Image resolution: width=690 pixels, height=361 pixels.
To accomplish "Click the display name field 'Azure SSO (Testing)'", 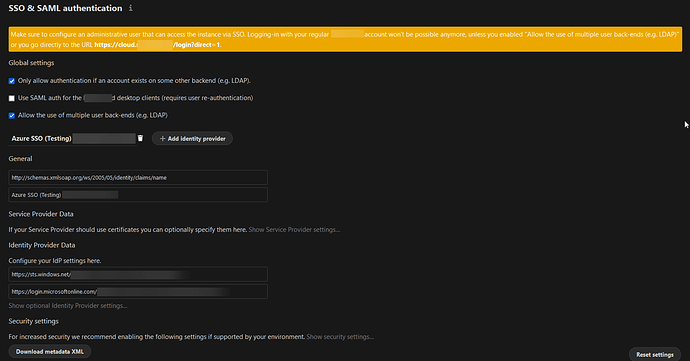I will click(x=138, y=195).
